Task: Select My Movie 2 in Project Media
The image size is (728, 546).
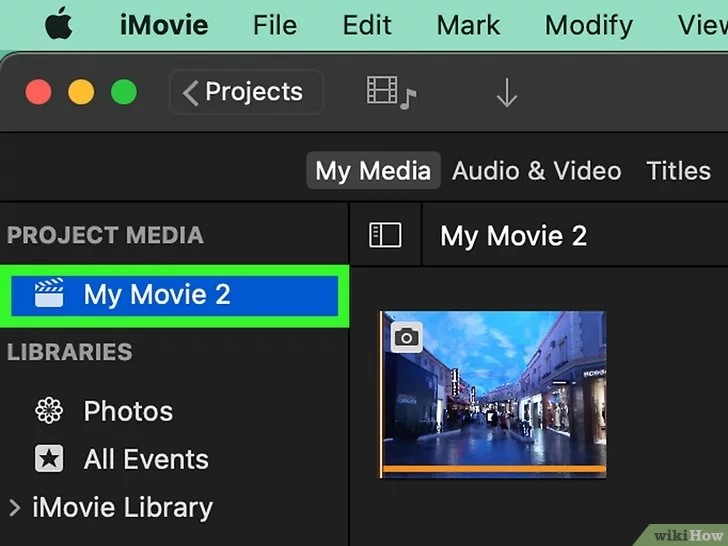Action: pos(174,296)
